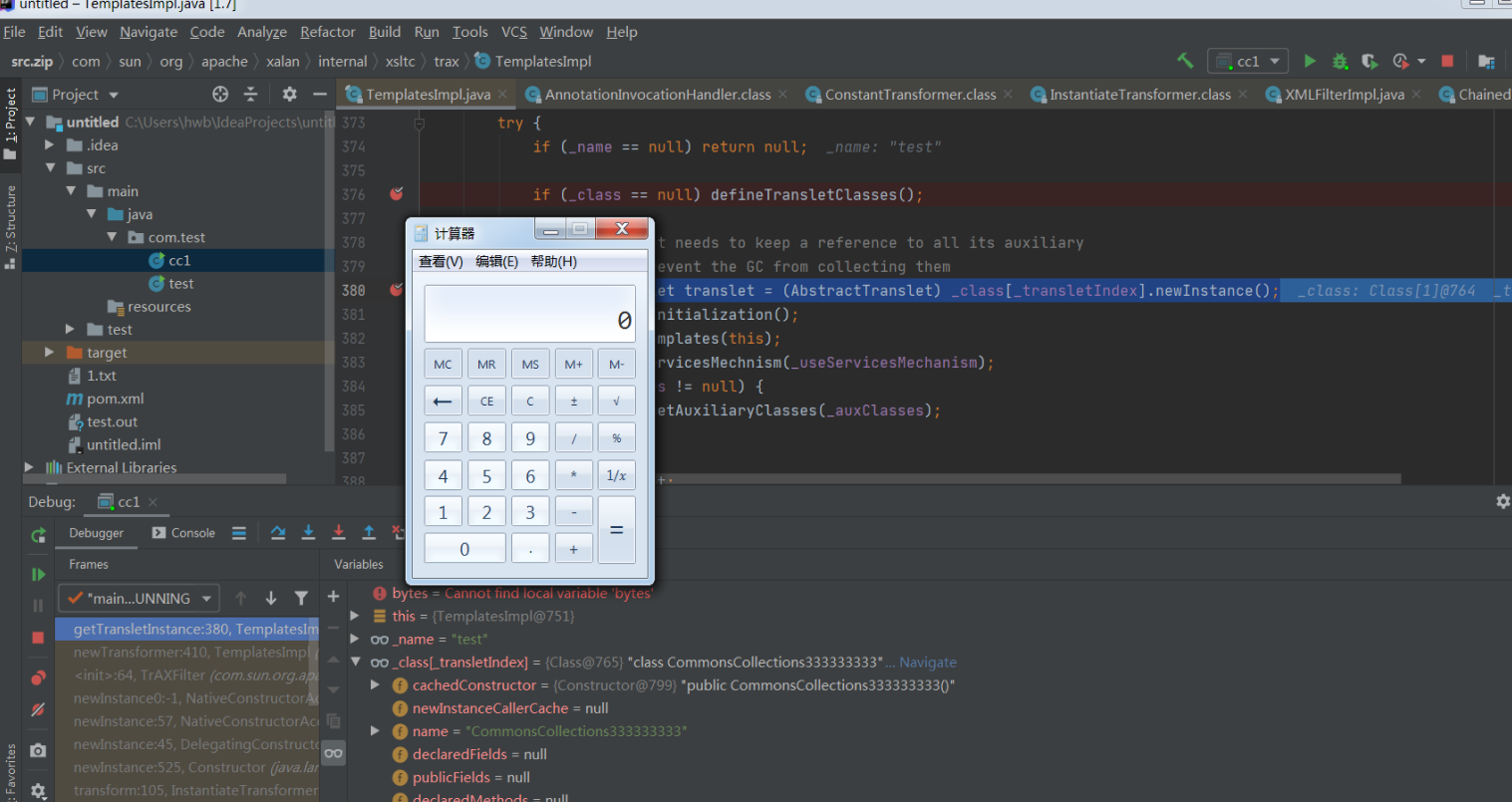Click Calculator digit 7 button
The image size is (1512, 802).
[x=444, y=438]
